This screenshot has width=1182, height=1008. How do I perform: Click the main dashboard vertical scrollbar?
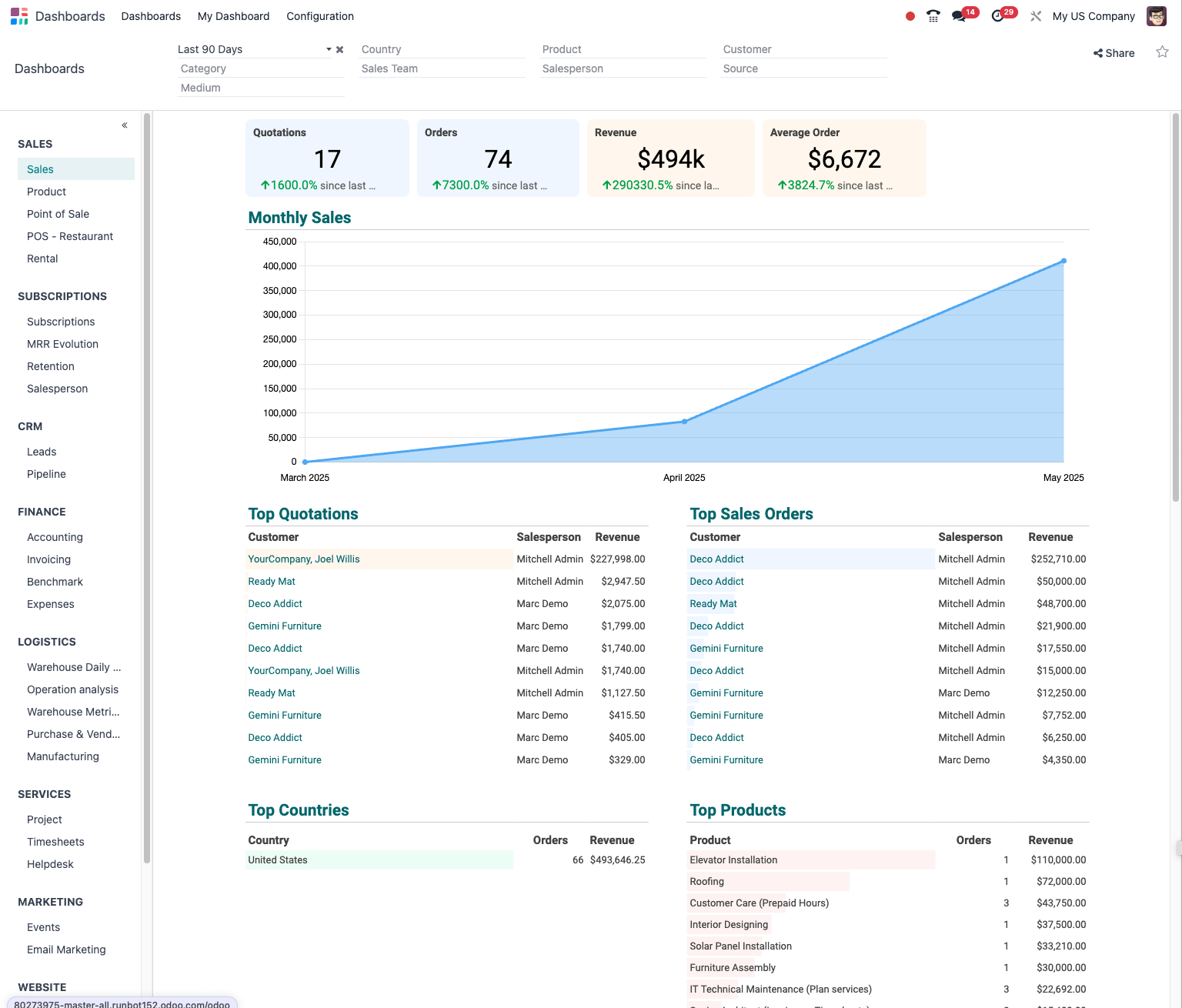[1175, 308]
